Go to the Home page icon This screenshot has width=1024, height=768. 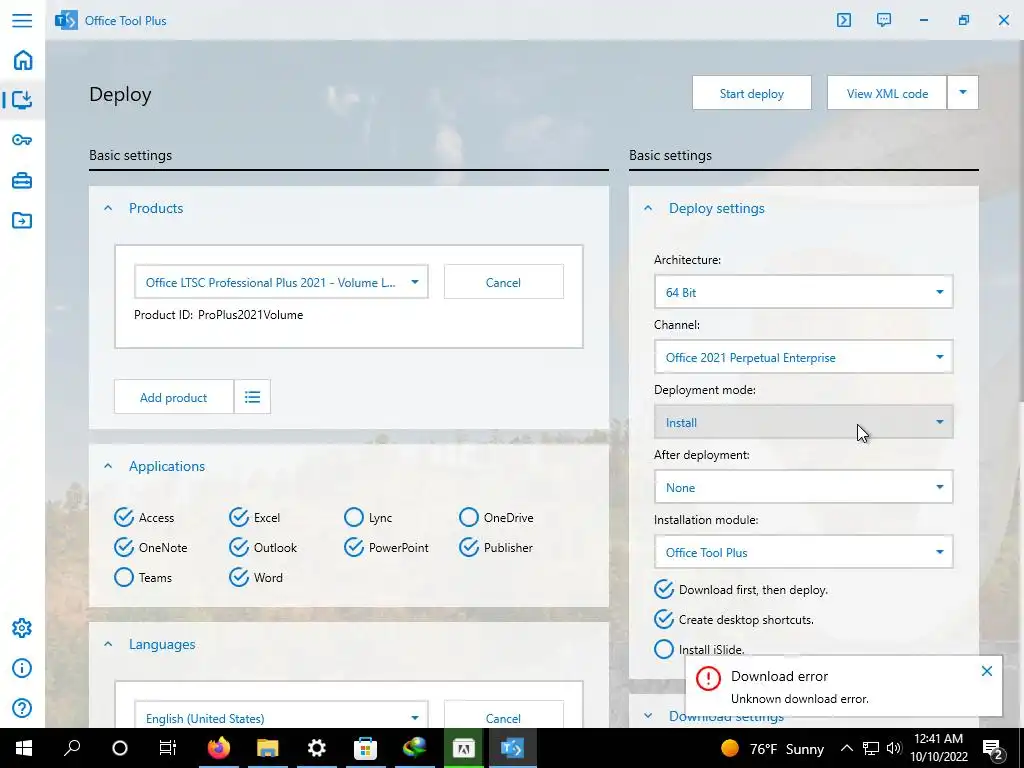22,60
